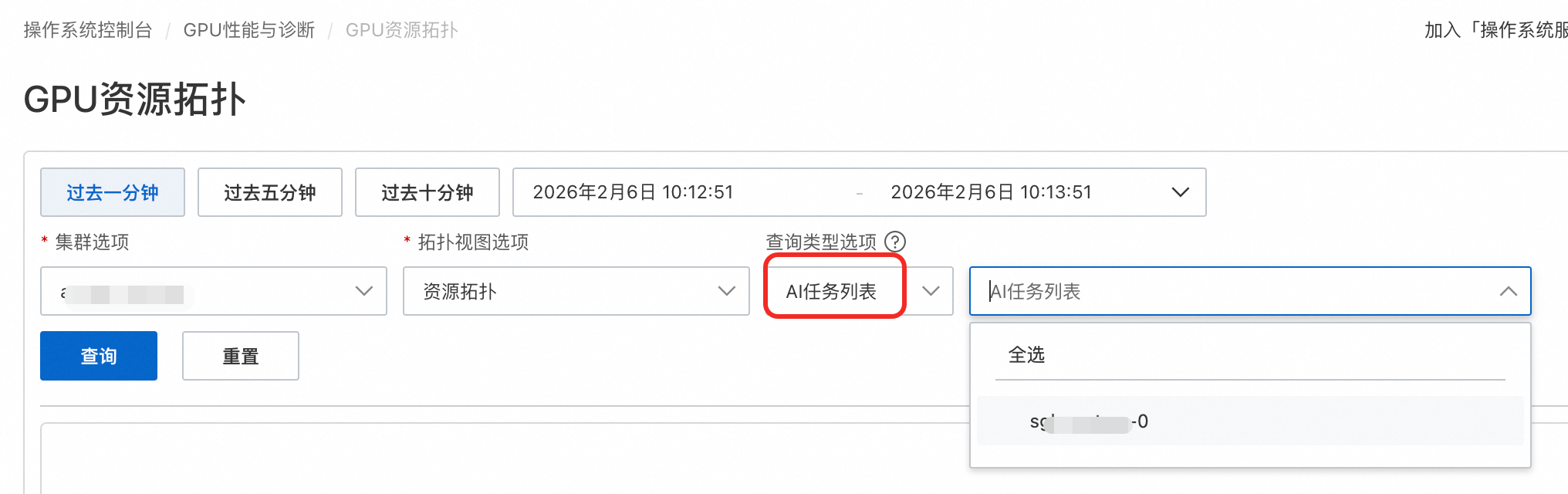Select the task item ending in -0
1568x494 pixels.
[x=1089, y=421]
